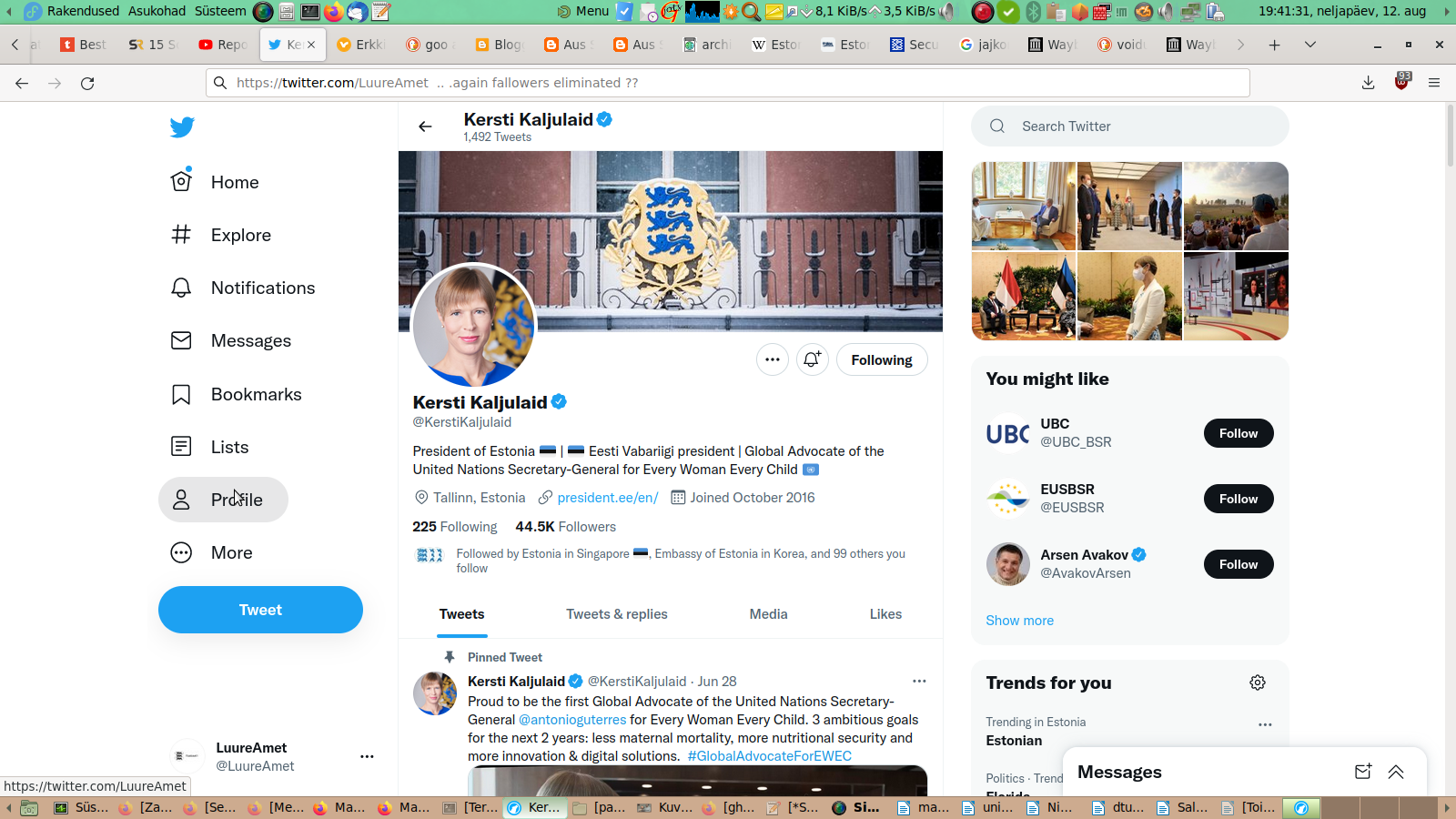
Task: Open Bookmarks in the sidebar
Action: pos(237,394)
